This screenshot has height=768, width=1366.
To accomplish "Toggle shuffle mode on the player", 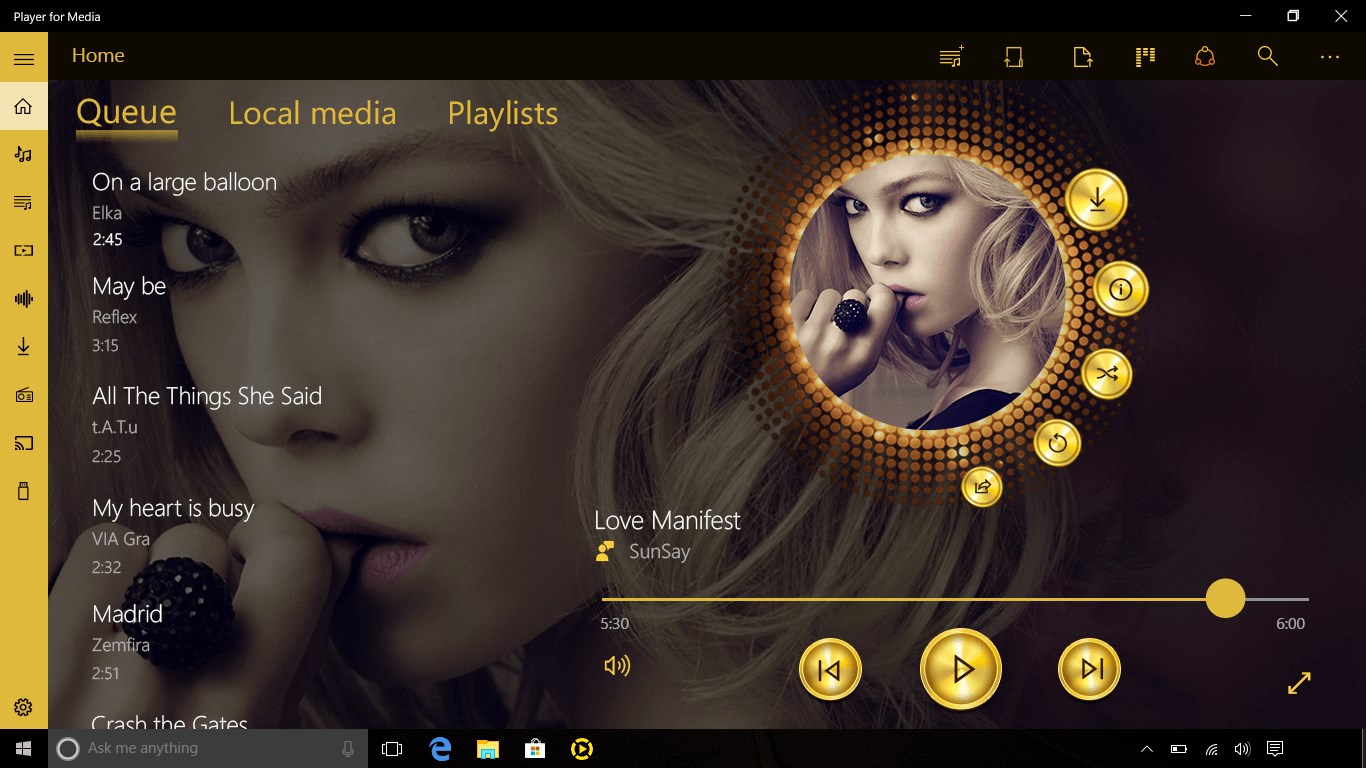I will (x=1107, y=373).
